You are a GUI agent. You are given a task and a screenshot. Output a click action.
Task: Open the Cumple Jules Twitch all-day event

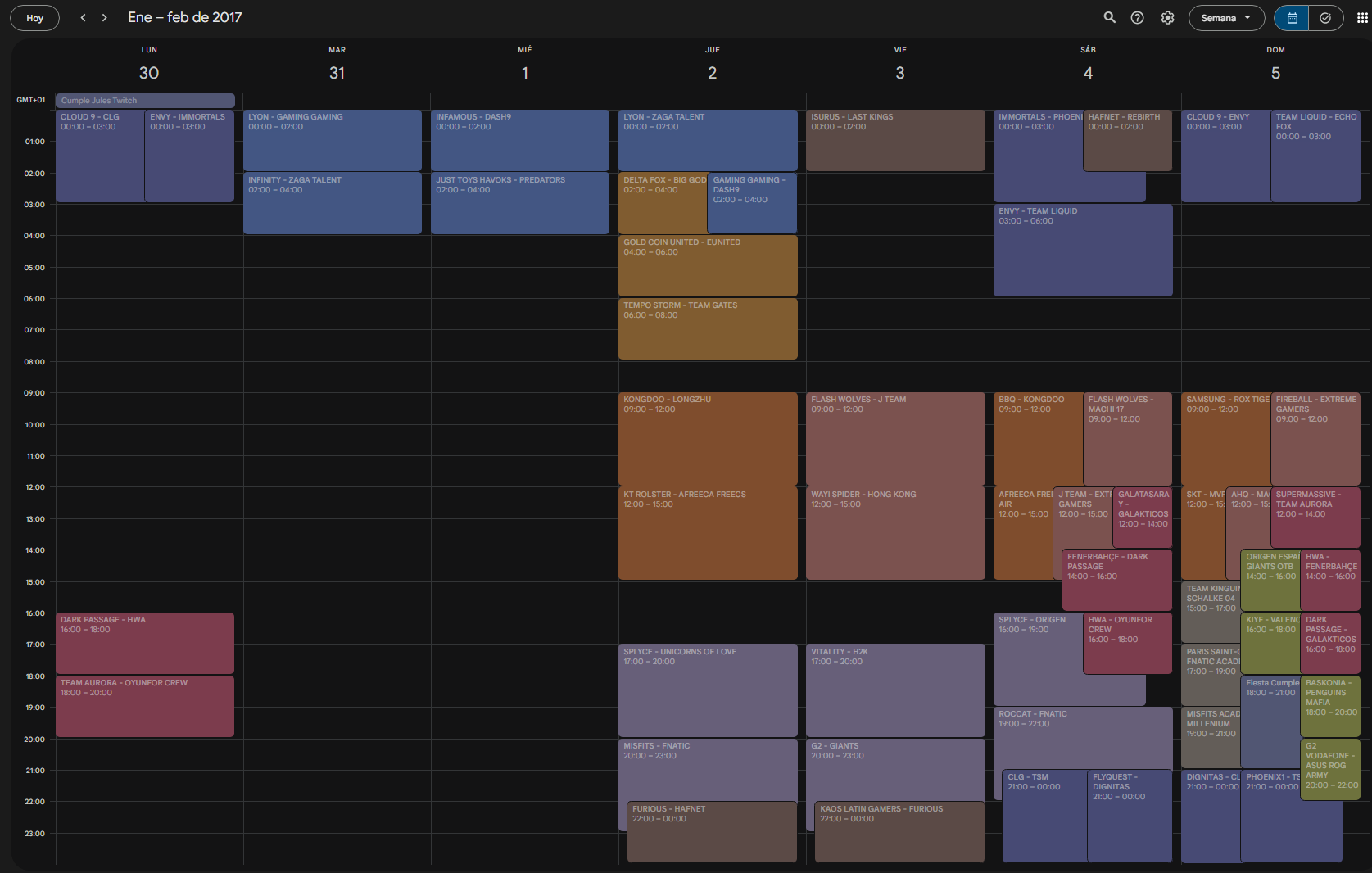[145, 101]
